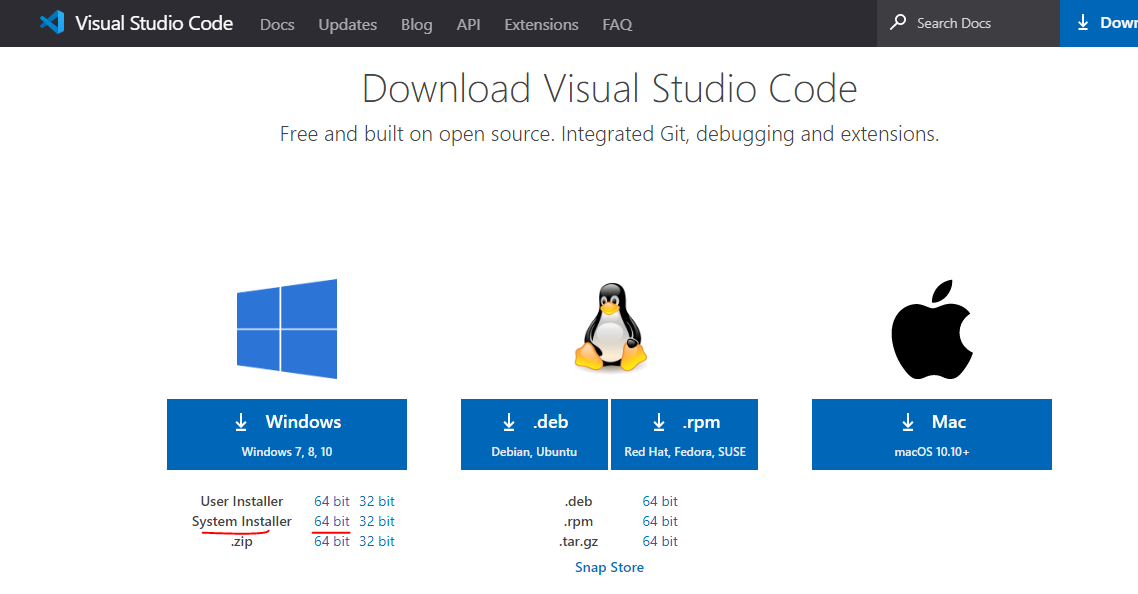
Task: Click the ".deb" label in the Linux list
Action: (578, 501)
